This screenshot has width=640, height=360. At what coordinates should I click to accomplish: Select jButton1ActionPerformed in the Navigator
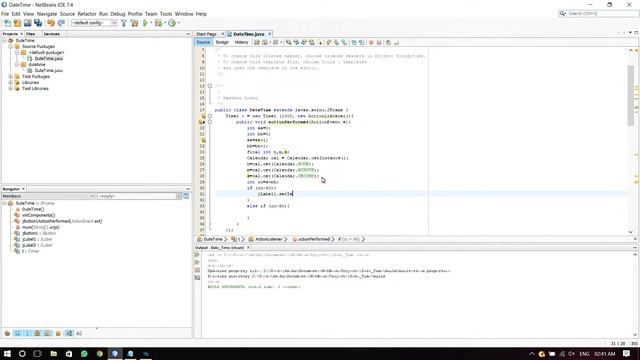62,221
